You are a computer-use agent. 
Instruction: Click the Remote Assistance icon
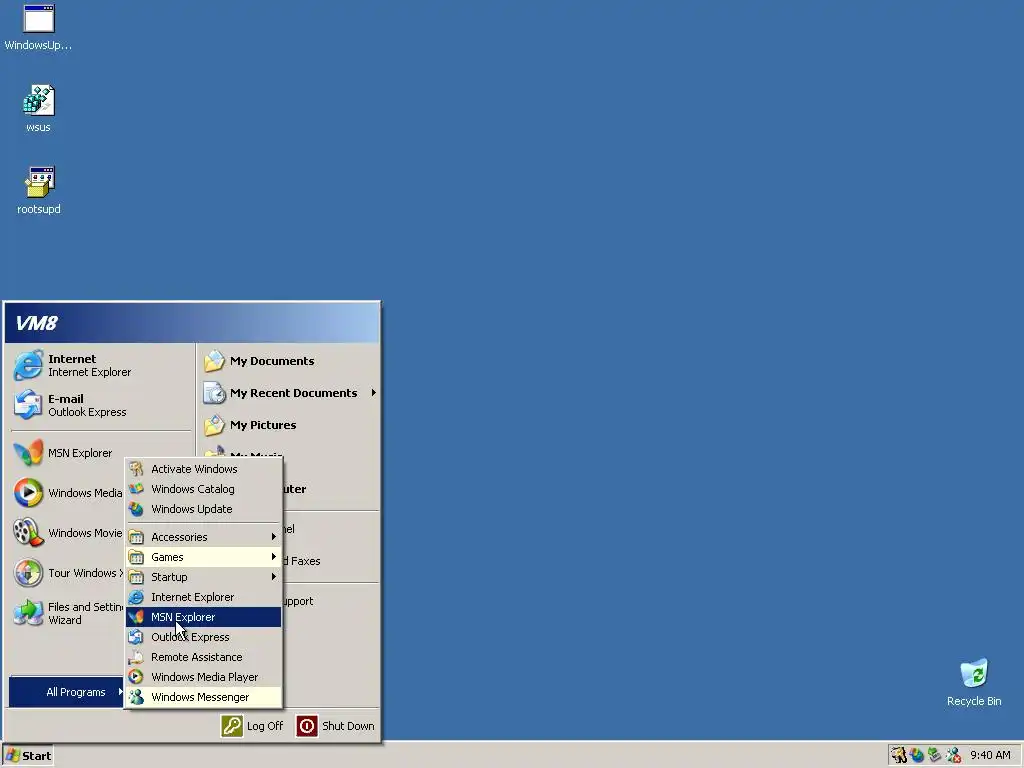click(136, 657)
